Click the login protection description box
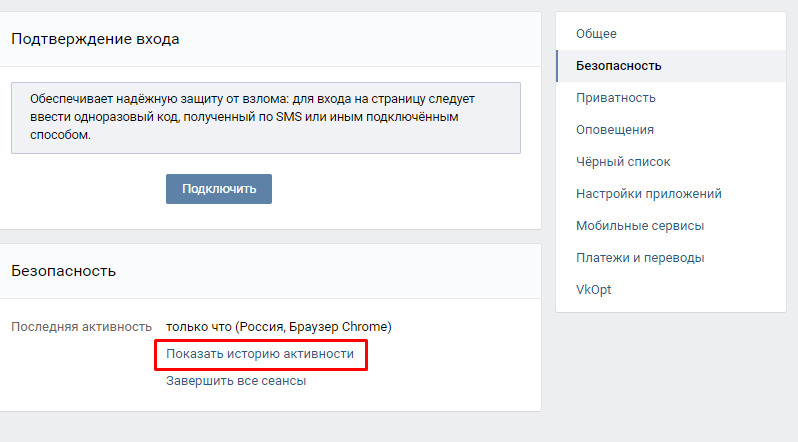 266,118
